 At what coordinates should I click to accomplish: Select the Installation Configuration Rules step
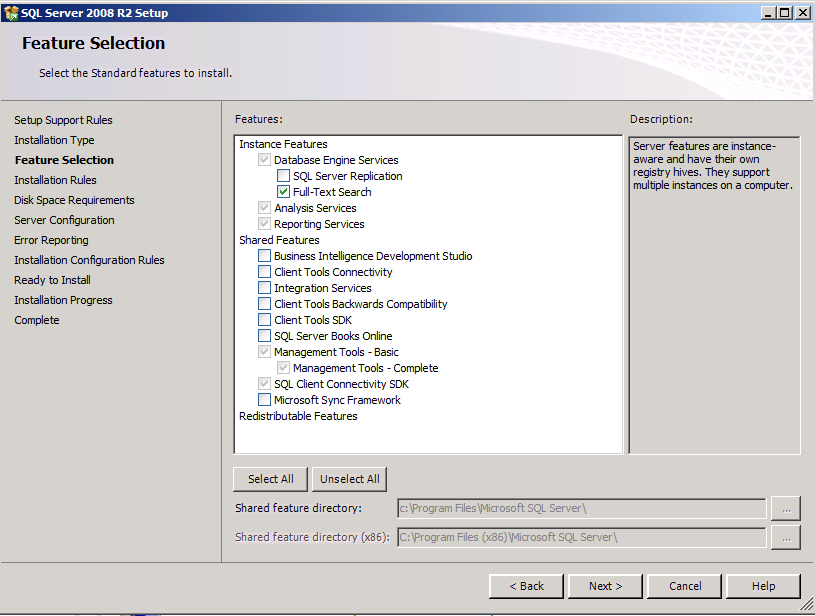(x=89, y=260)
